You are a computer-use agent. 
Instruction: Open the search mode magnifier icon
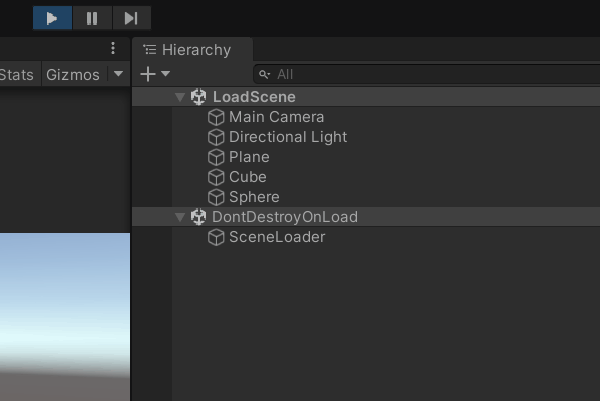coord(264,74)
